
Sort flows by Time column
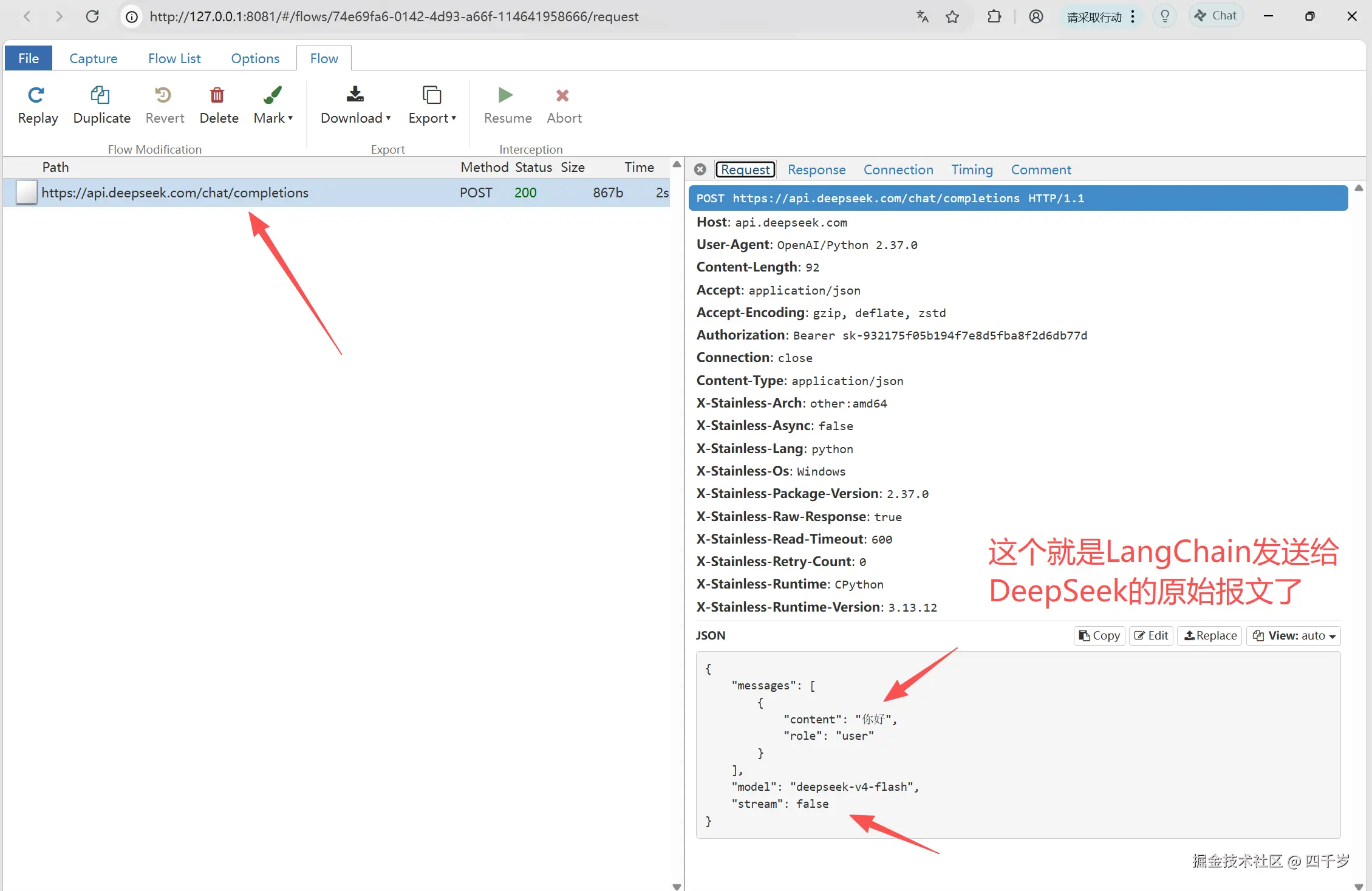pos(639,167)
